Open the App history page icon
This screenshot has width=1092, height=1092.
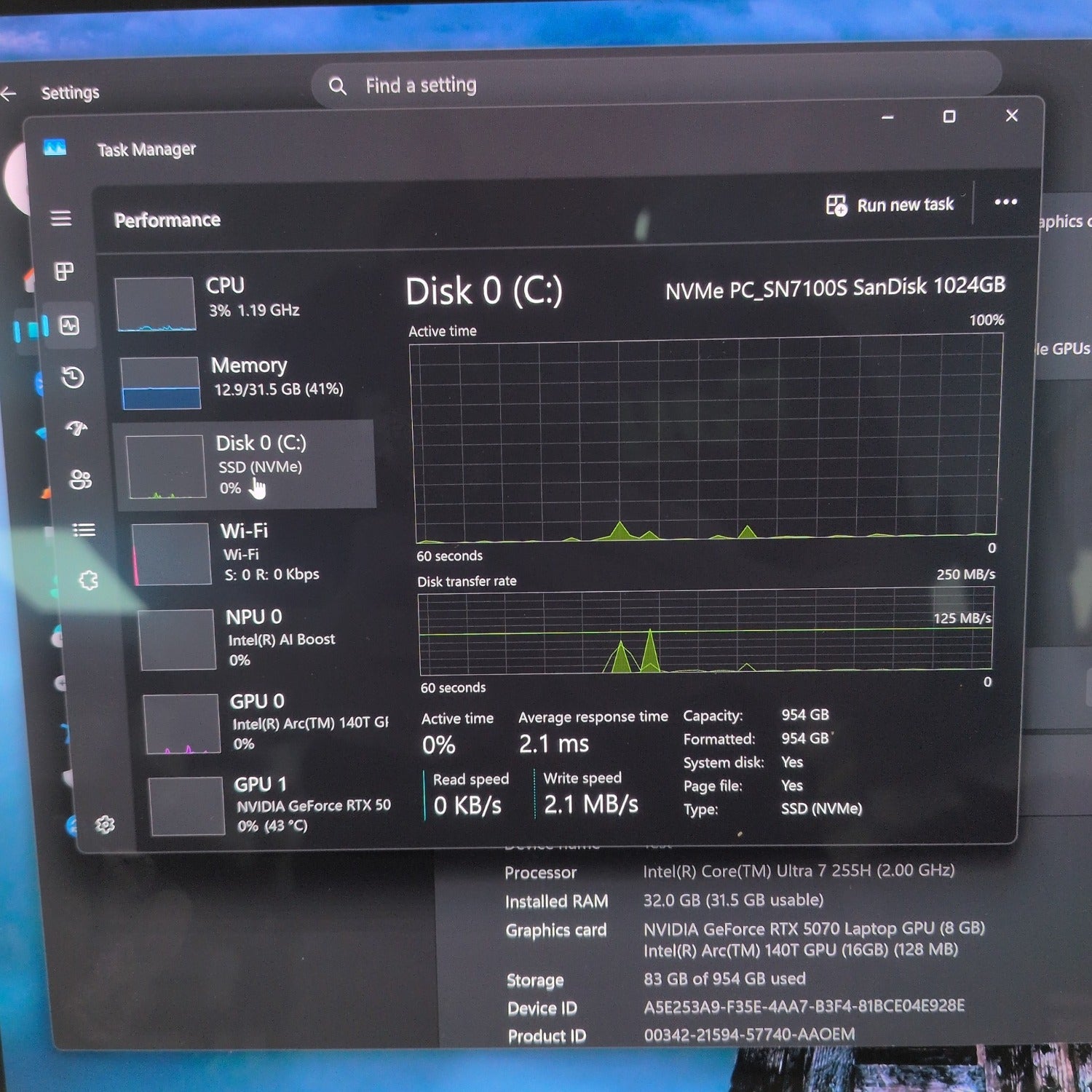click(x=73, y=377)
